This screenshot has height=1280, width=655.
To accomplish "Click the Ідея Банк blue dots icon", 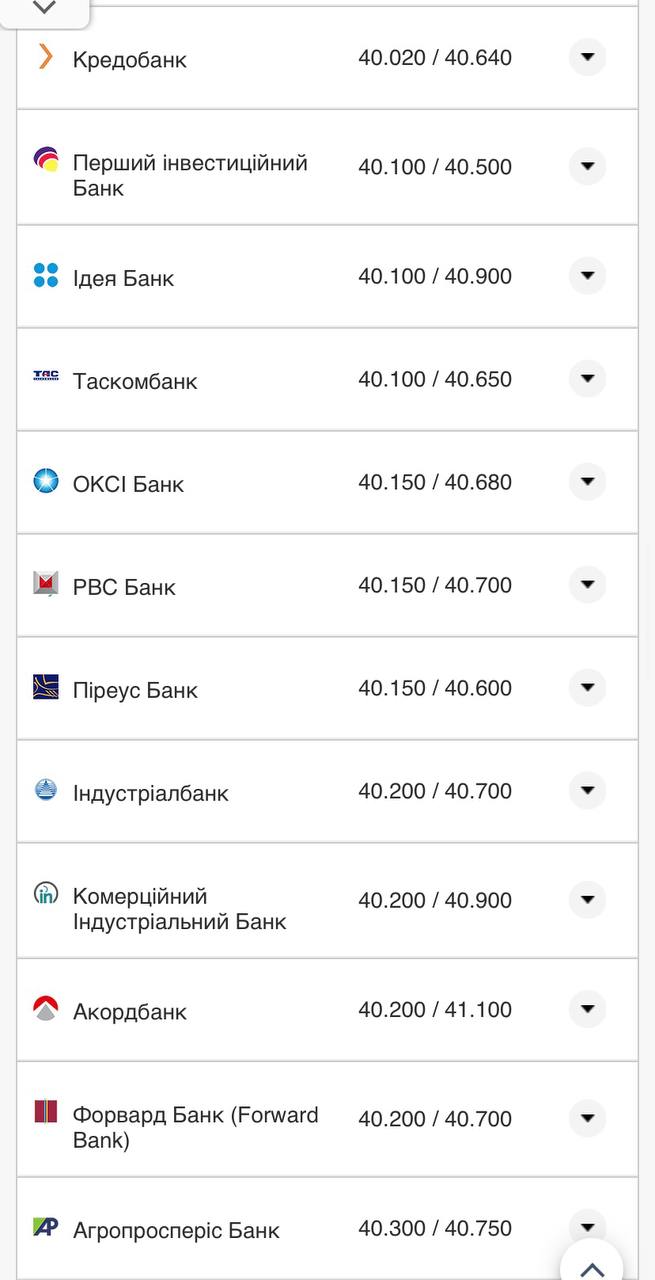I will (x=44, y=275).
